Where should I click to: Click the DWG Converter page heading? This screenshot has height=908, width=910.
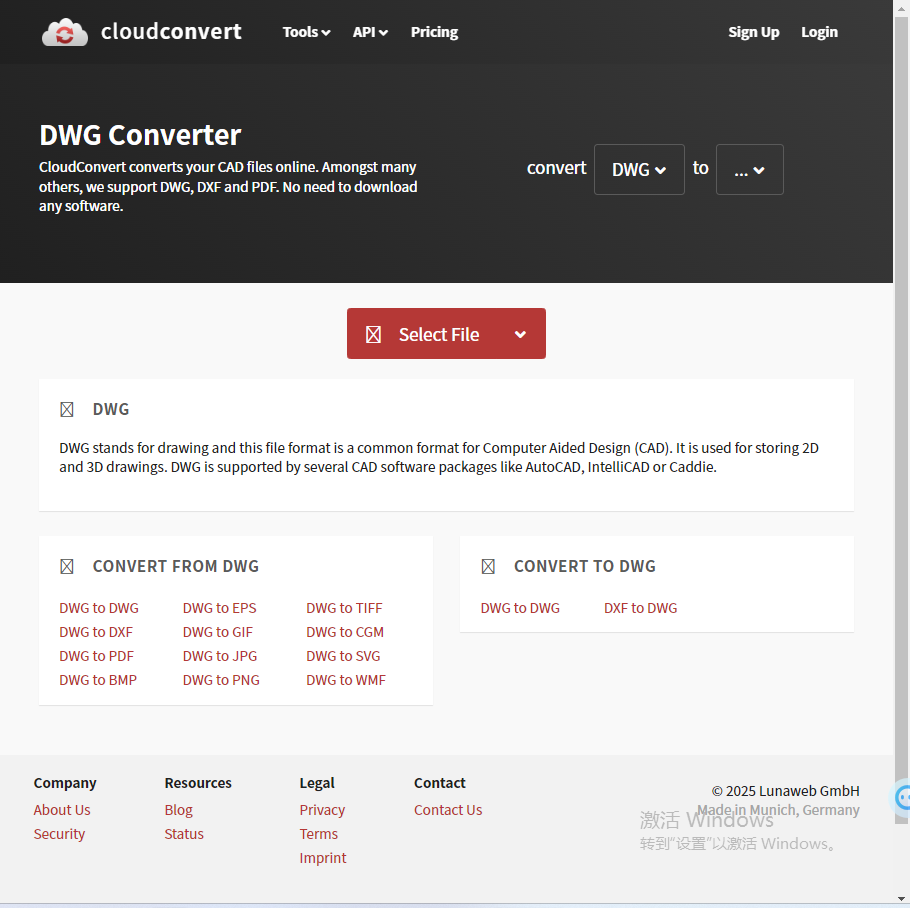140,135
